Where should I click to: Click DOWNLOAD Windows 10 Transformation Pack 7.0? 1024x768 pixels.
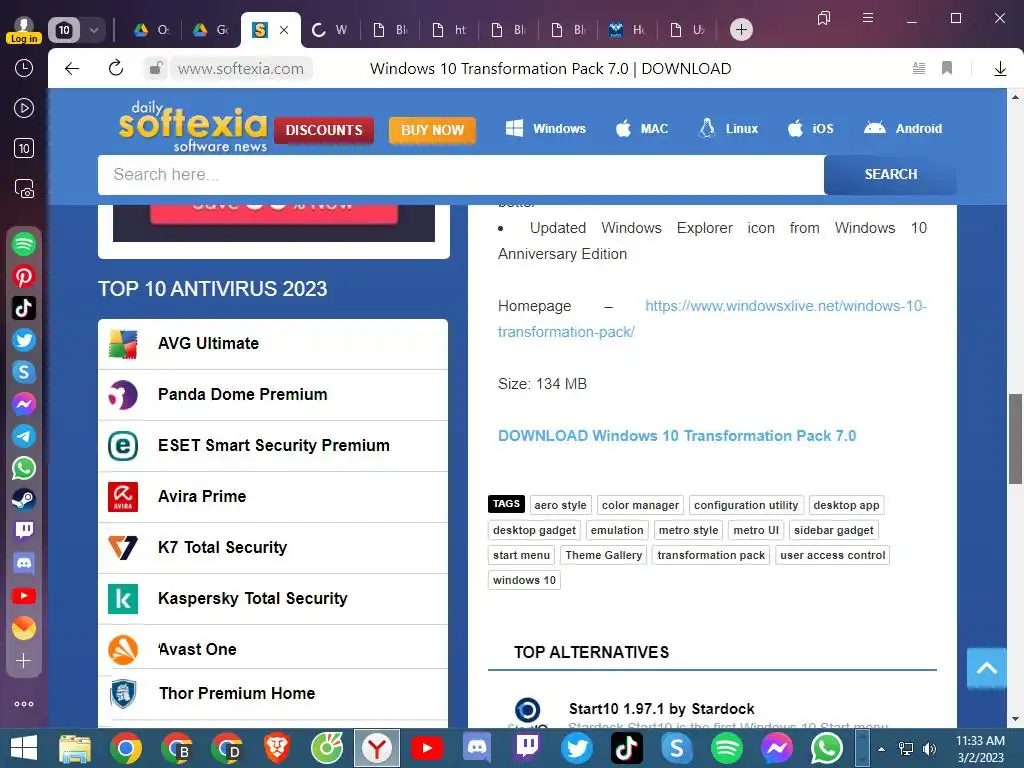click(x=677, y=436)
